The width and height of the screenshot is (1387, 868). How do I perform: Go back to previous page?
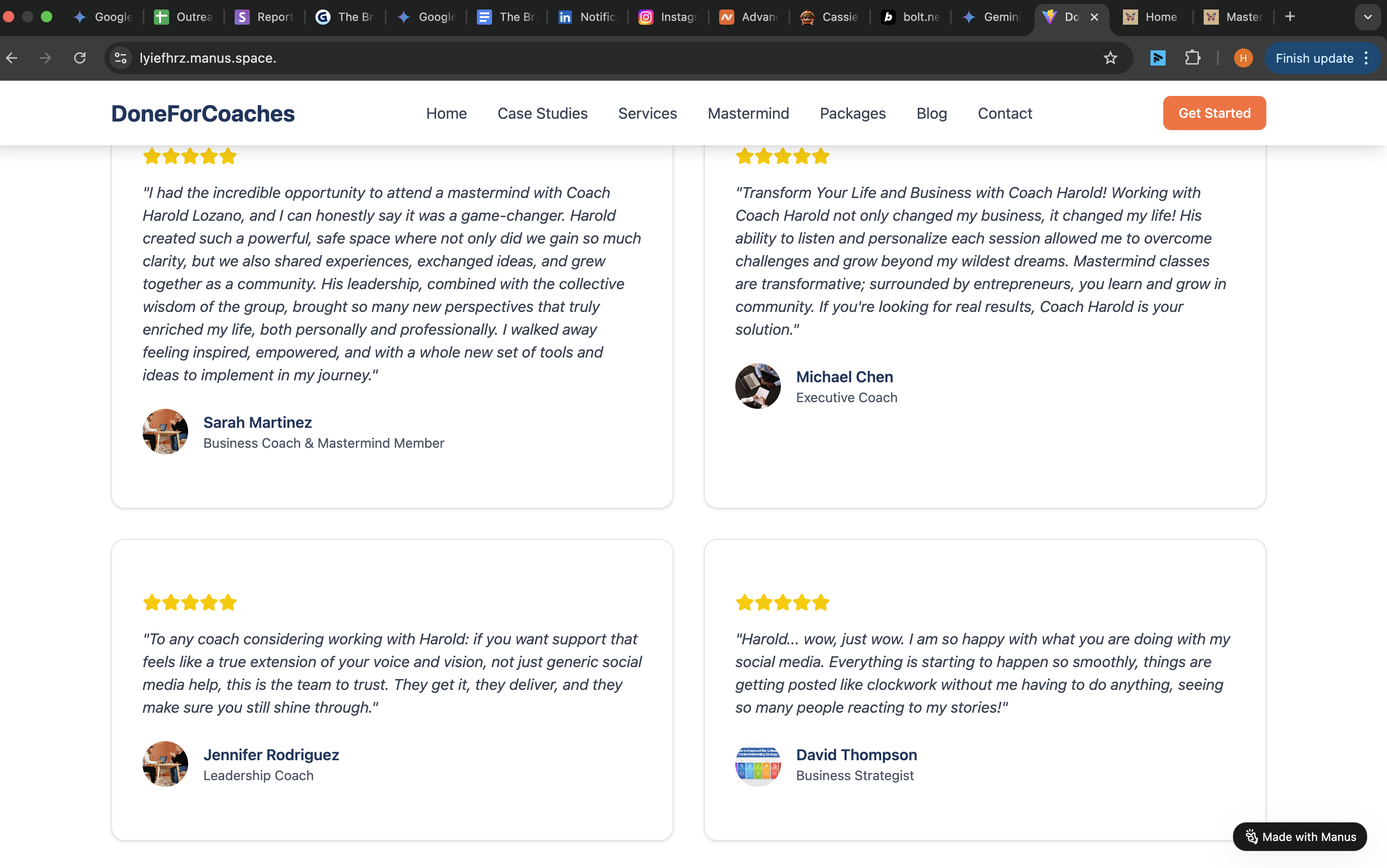(x=12, y=58)
